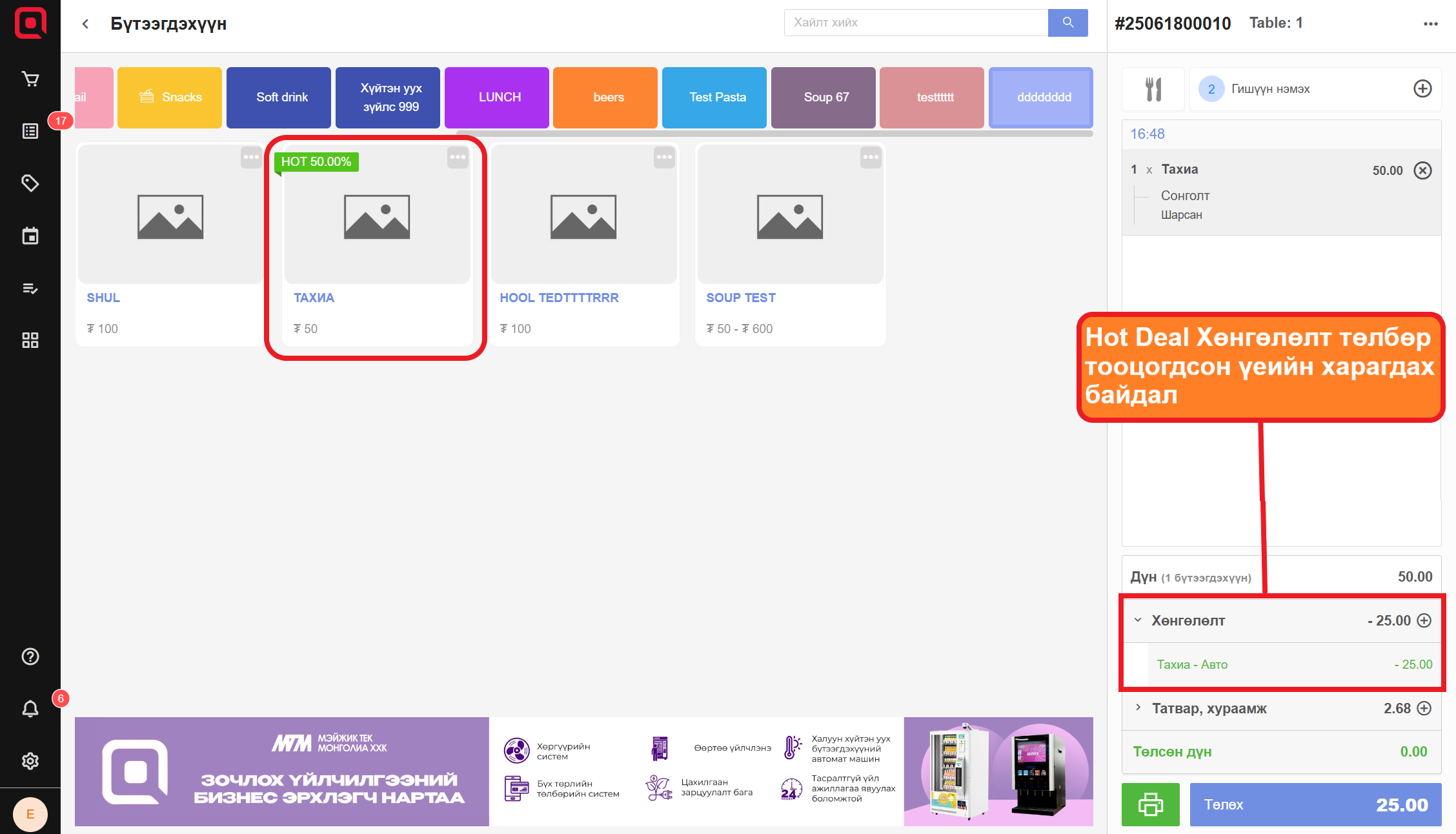Viewport: 1456px width, 834px height.
Task: Remove Тахиа item with the X icon
Action: (1422, 170)
